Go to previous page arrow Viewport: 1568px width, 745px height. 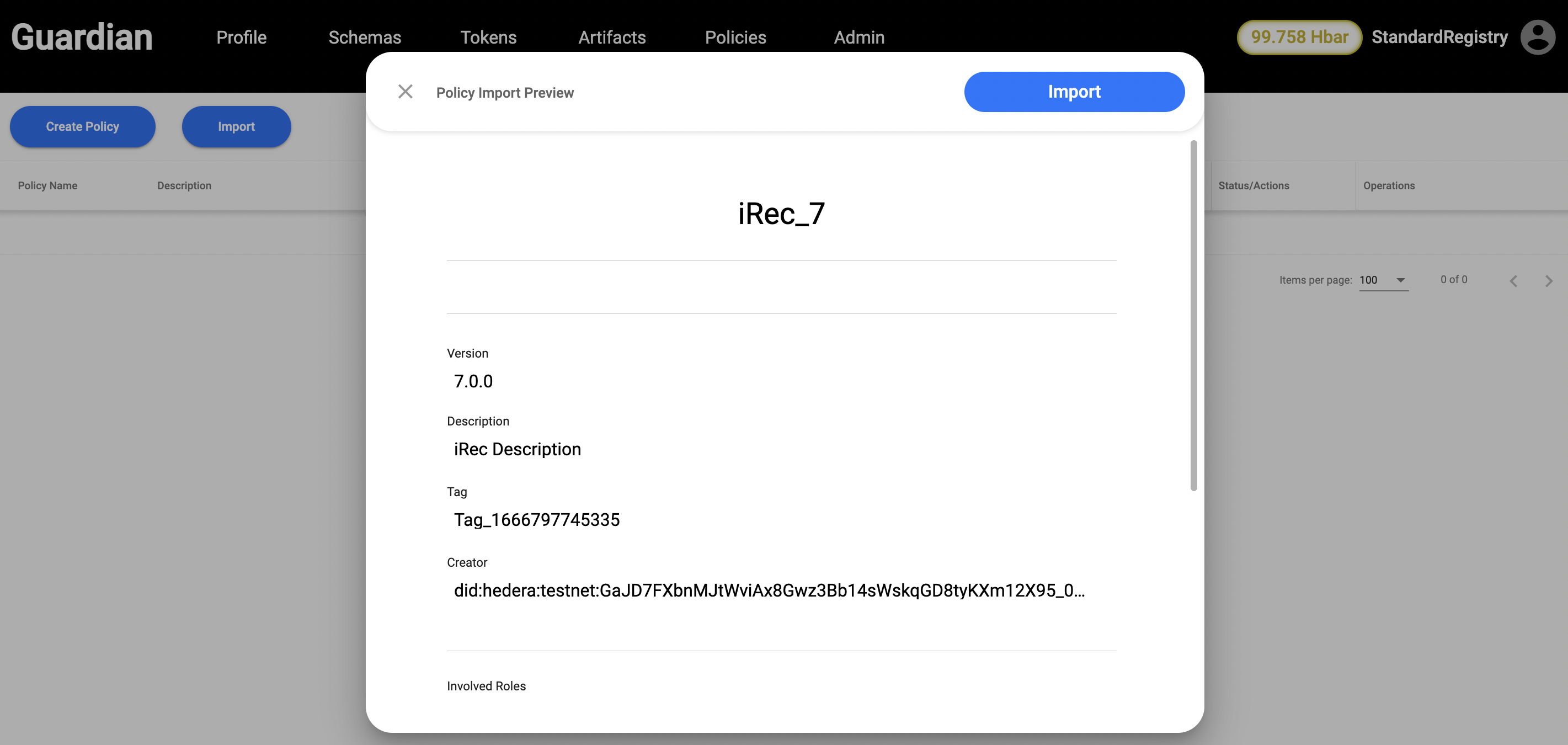pos(1514,280)
